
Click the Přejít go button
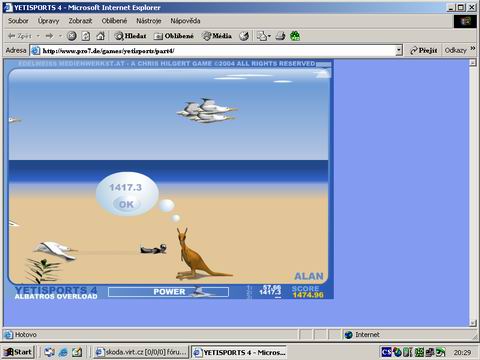pos(423,50)
